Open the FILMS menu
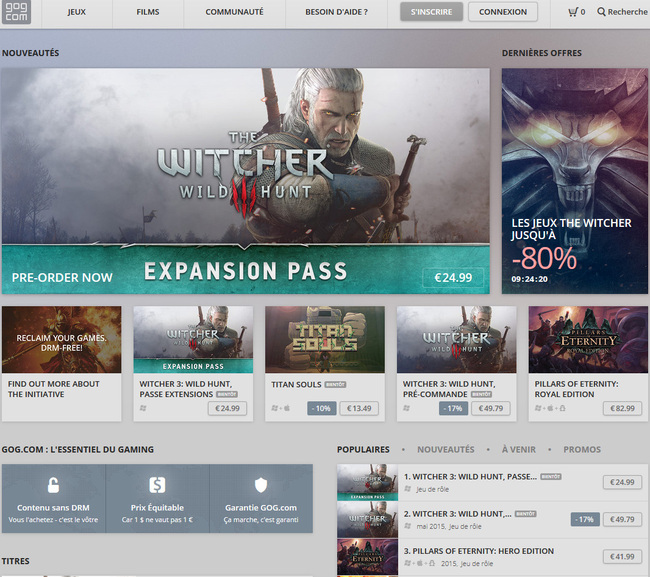 pos(148,12)
